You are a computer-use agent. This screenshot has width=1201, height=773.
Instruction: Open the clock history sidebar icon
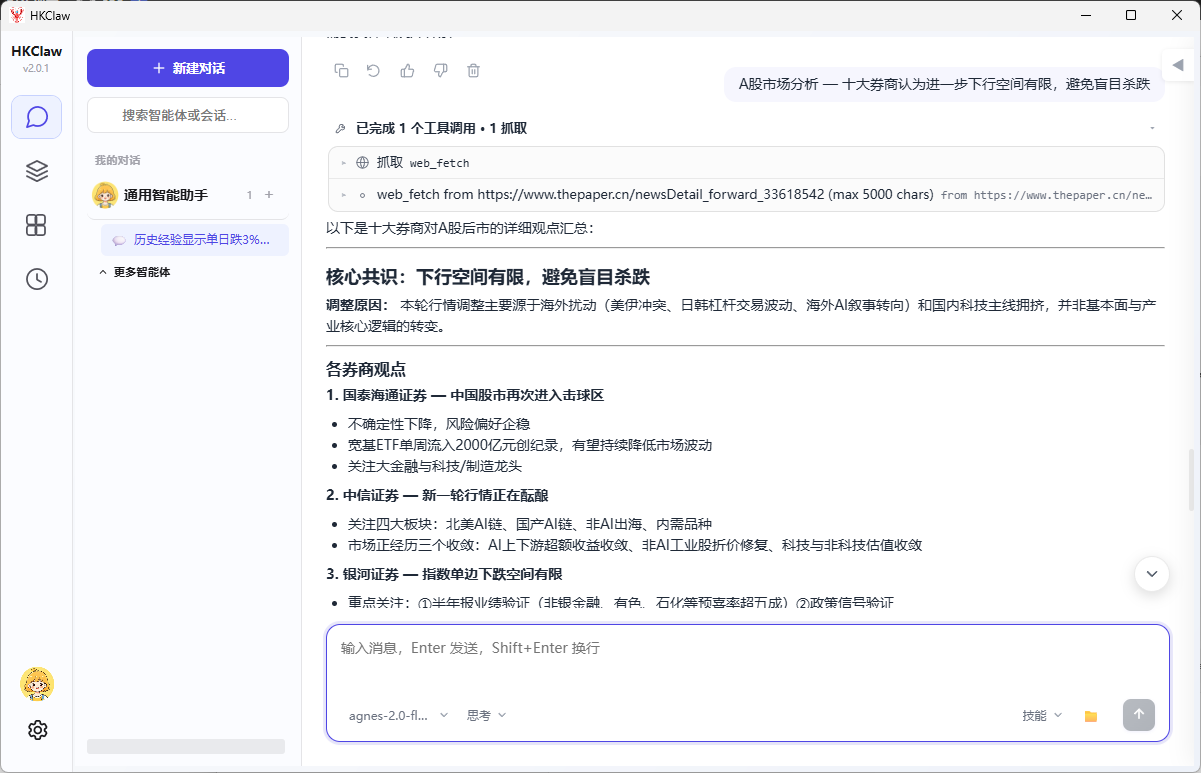[x=37, y=279]
